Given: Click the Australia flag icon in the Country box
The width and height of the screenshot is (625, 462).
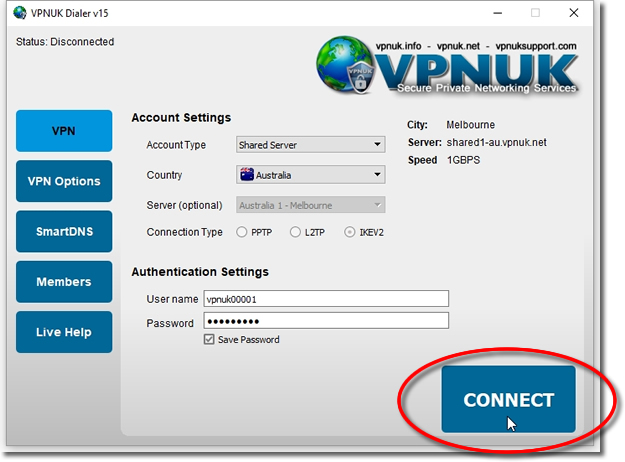Looking at the screenshot, I should (247, 175).
